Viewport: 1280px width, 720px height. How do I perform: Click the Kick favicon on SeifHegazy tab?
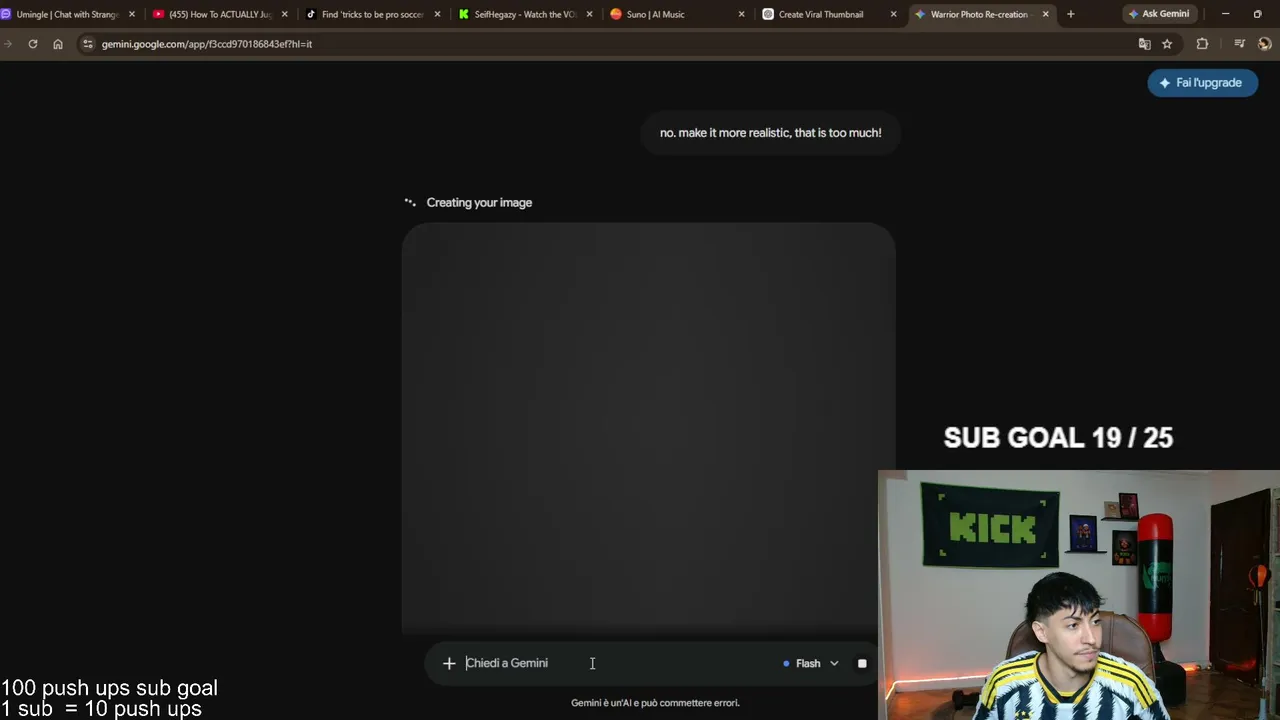click(x=464, y=14)
